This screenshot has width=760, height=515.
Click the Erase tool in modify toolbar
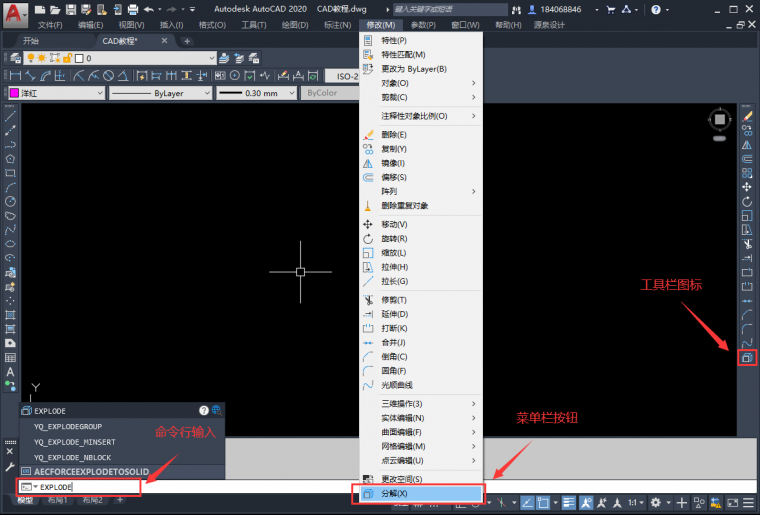click(747, 116)
